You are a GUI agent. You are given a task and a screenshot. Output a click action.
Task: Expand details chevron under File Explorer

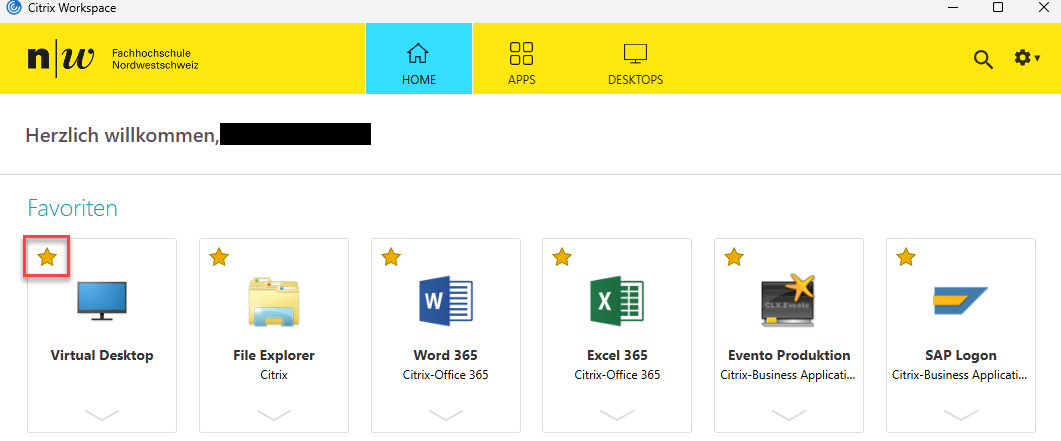(x=273, y=414)
